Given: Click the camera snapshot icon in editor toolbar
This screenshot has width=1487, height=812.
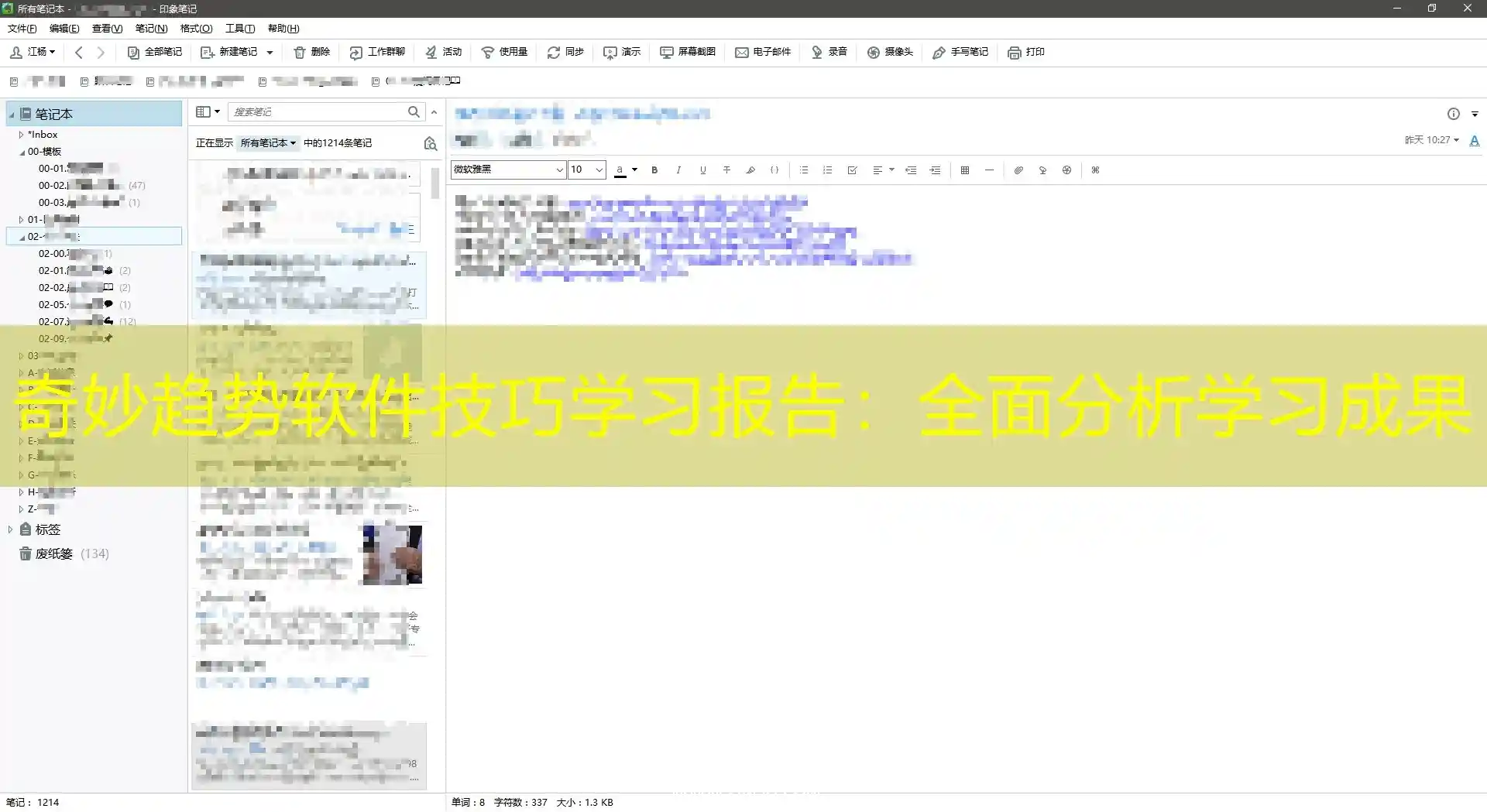Looking at the screenshot, I should click(1066, 170).
